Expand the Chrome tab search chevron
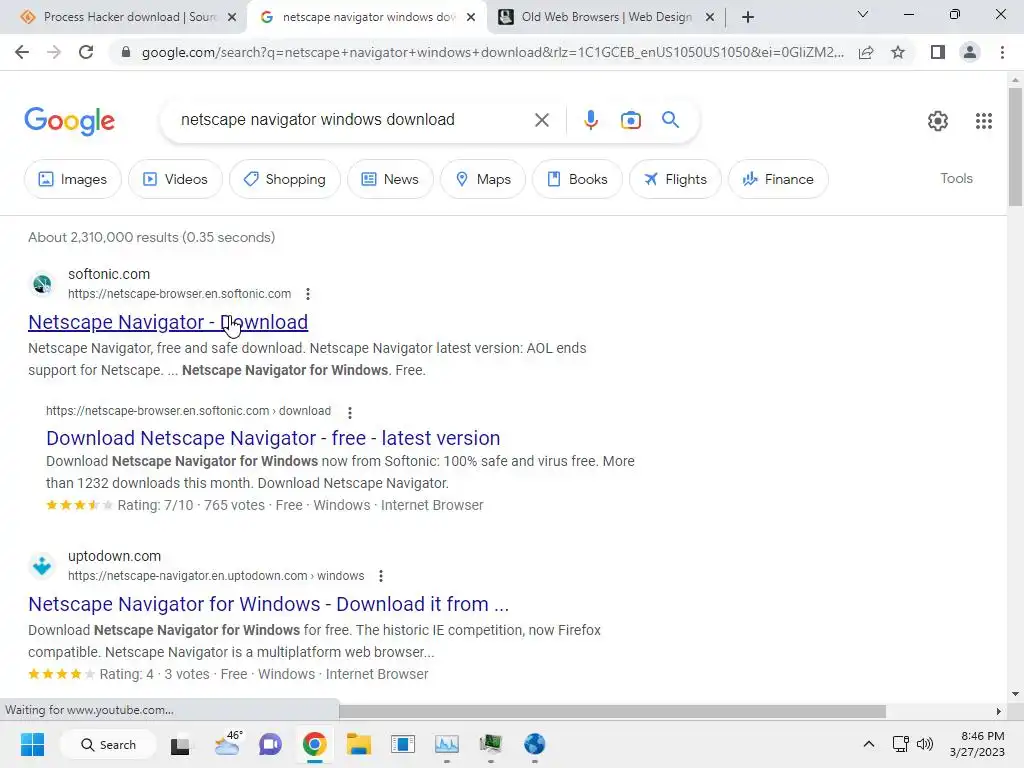 tap(863, 14)
